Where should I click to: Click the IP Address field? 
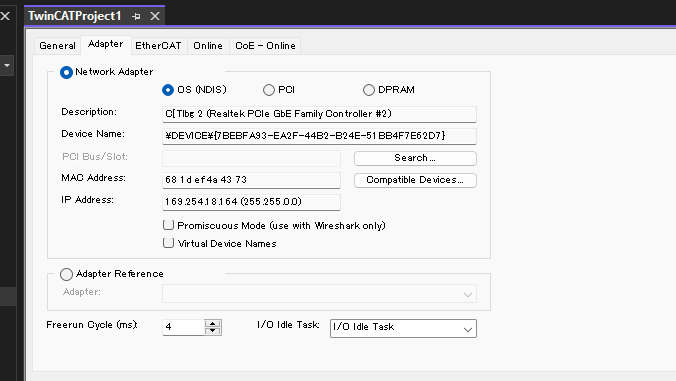[x=251, y=202]
